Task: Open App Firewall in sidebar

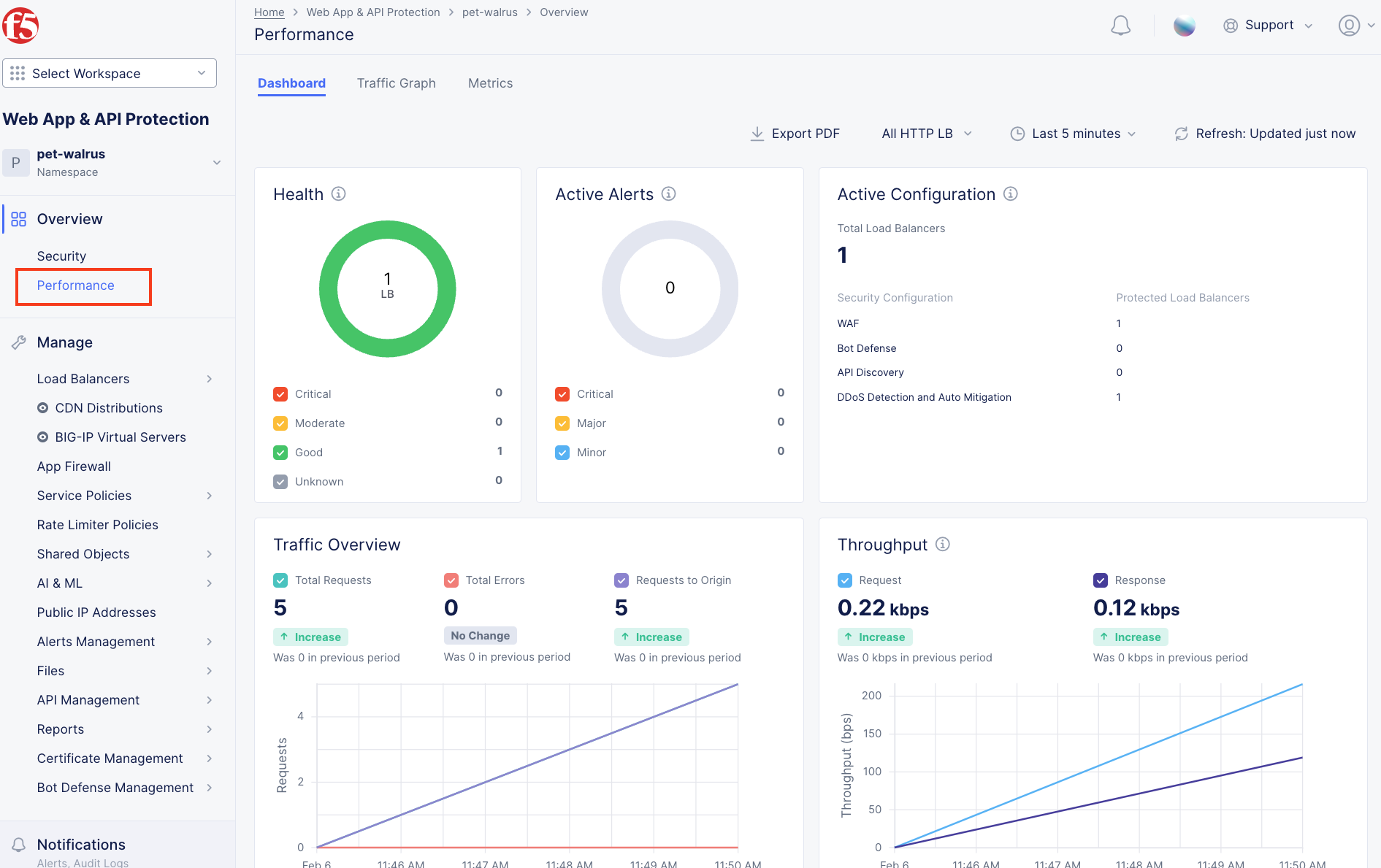Action: pyautogui.click(x=74, y=466)
